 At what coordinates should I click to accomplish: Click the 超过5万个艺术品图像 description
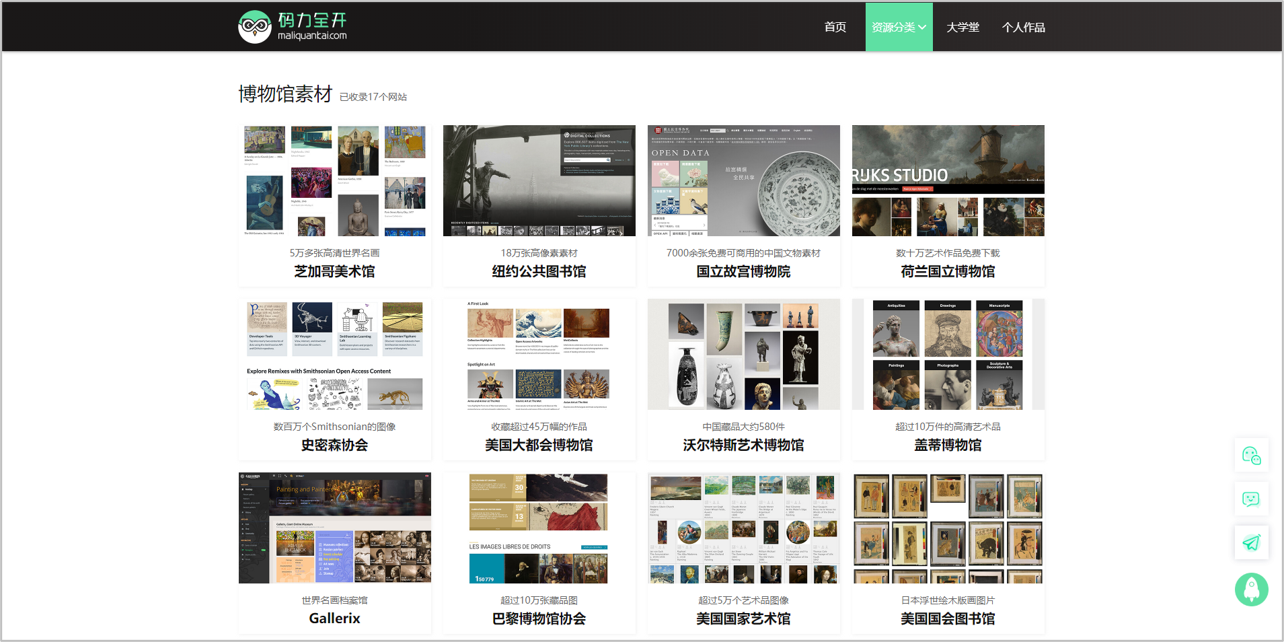[x=744, y=600]
